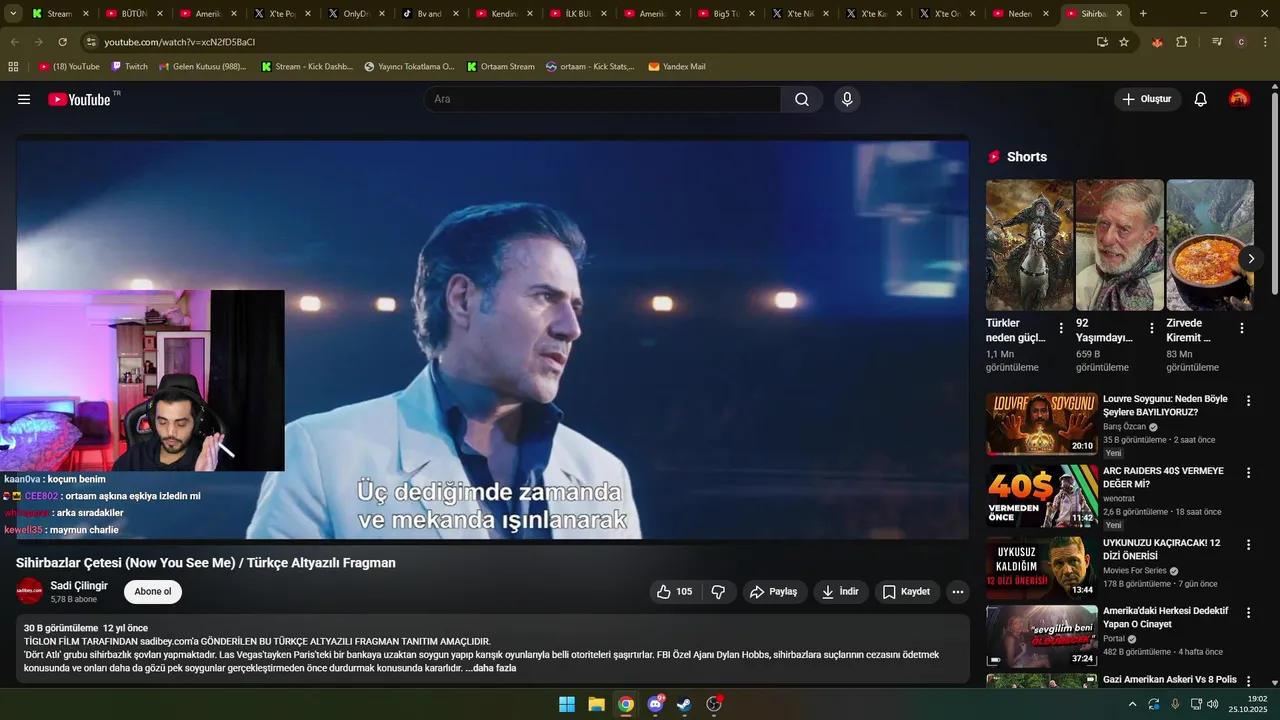This screenshot has width=1280, height=720.
Task: Reload the page in Chrome
Action: click(x=62, y=42)
